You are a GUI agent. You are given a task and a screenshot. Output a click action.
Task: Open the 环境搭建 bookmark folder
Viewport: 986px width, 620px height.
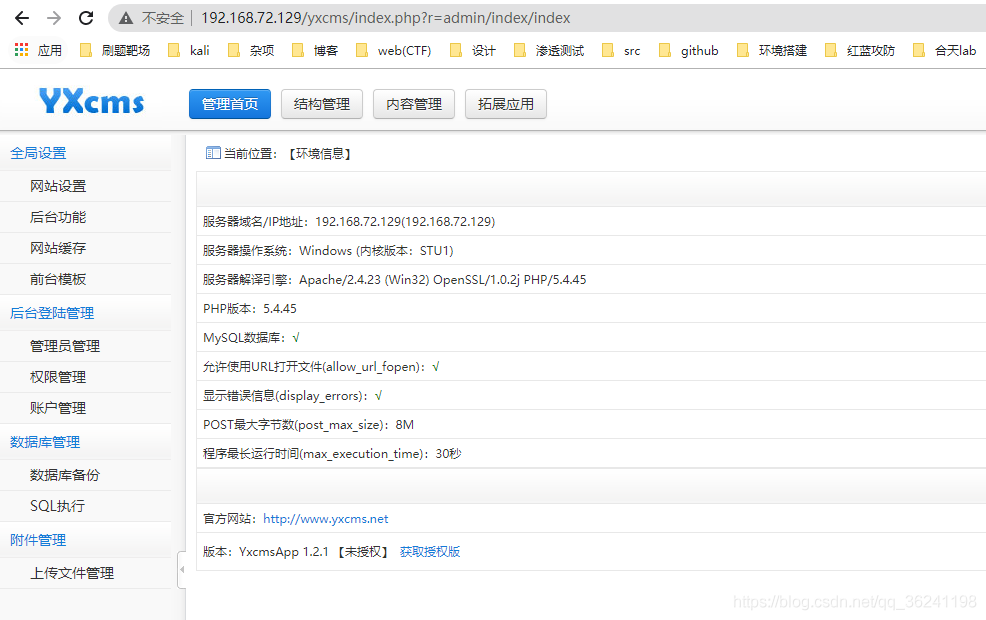(772, 50)
